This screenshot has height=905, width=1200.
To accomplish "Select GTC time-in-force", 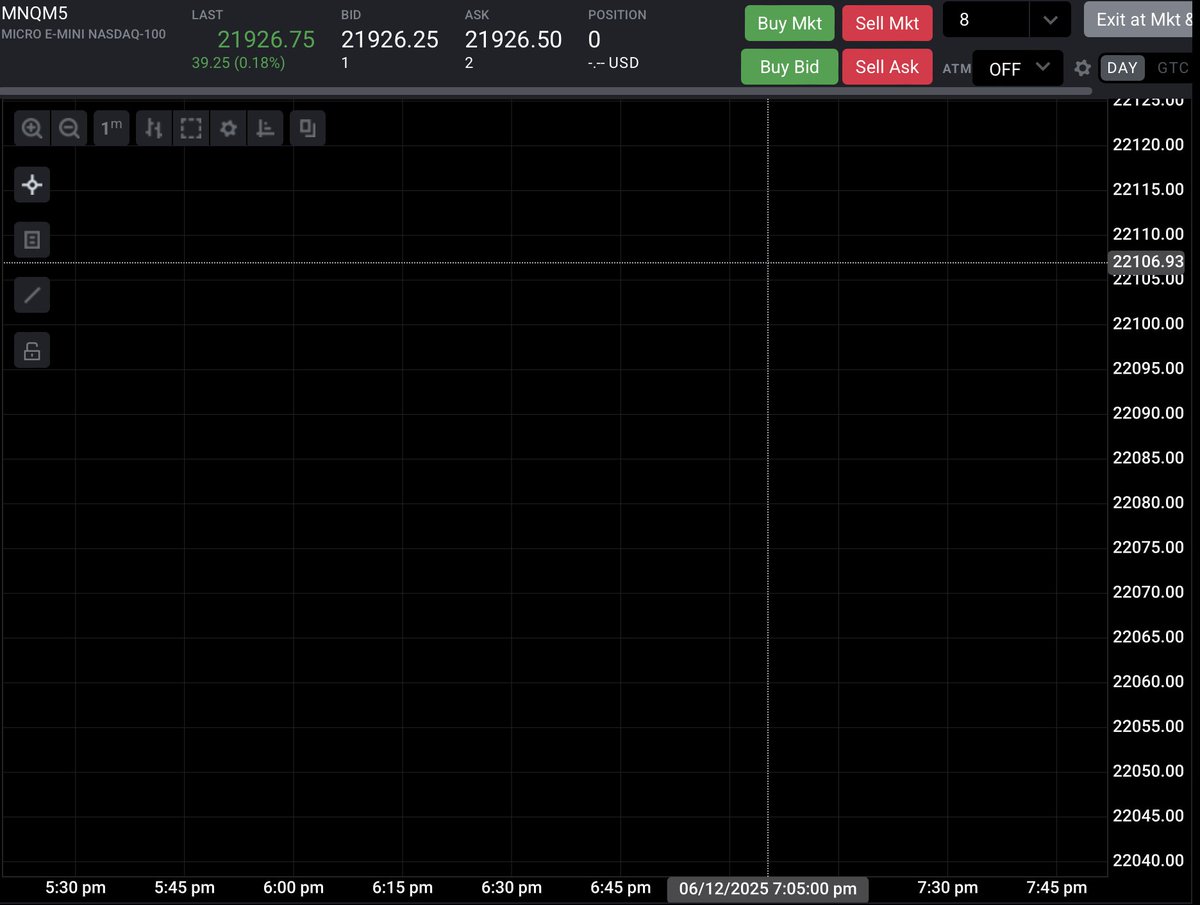I will click(1172, 68).
